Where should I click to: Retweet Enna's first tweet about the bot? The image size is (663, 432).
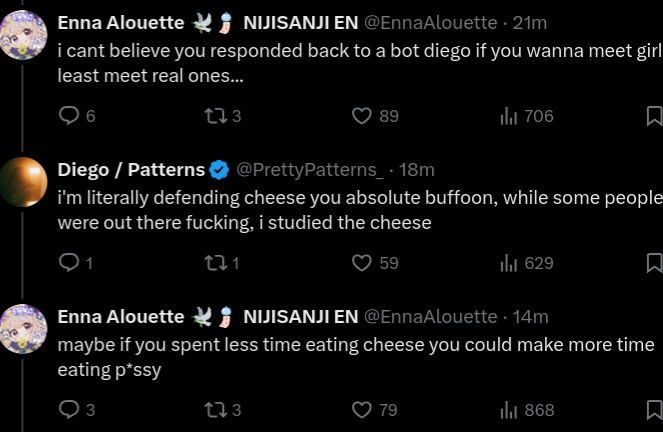point(213,116)
